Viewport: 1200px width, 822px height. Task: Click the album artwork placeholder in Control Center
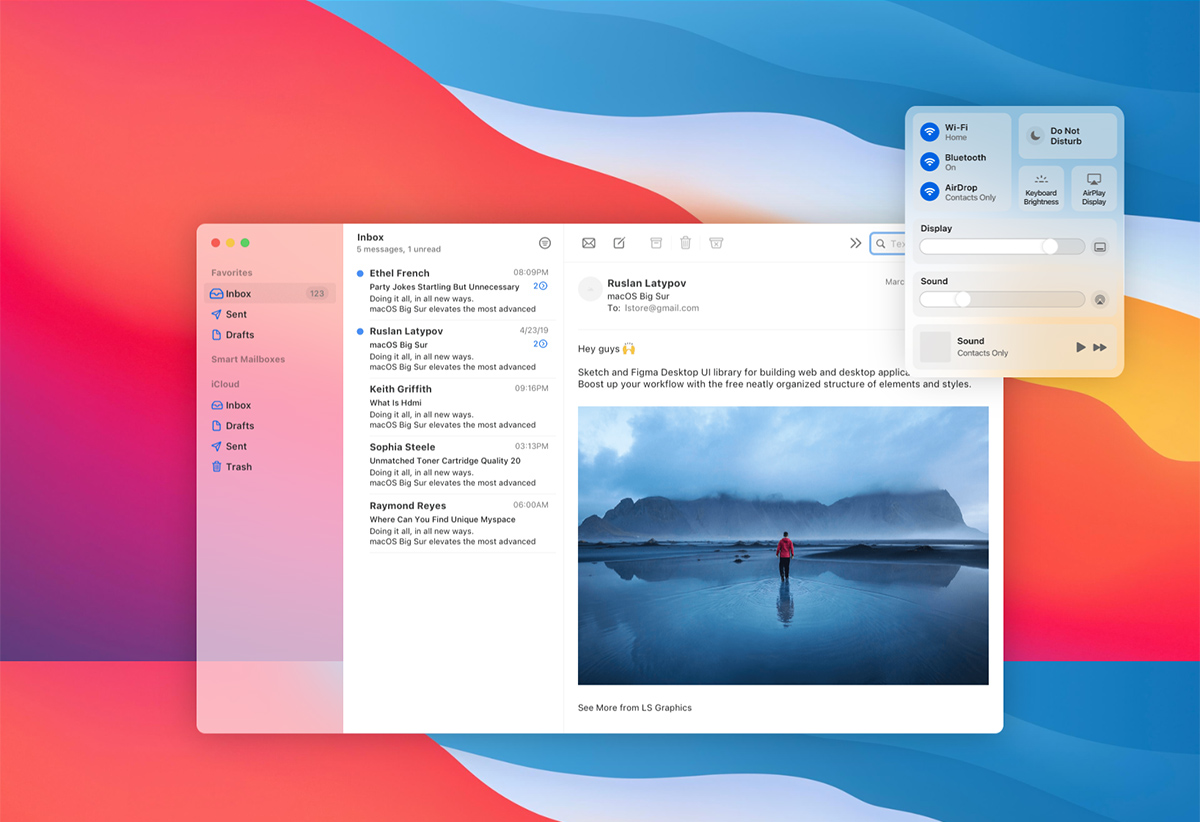coord(935,347)
